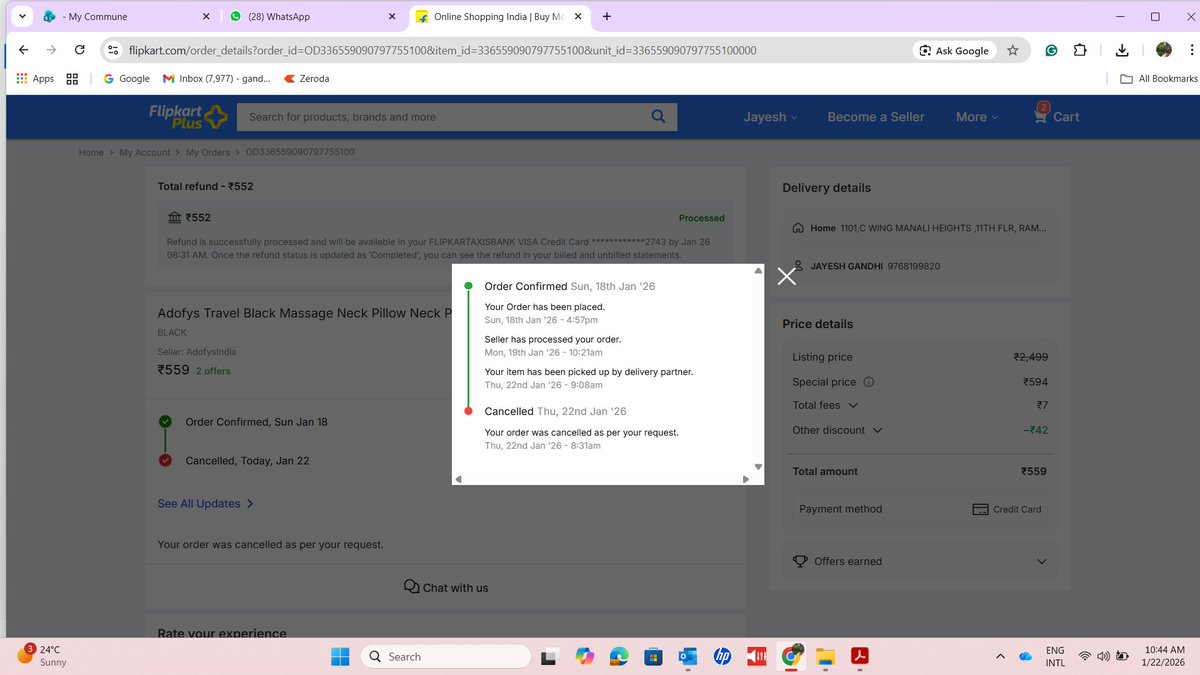Open the Google bookmark
Screen dimensions: 1200x675
point(127,78)
